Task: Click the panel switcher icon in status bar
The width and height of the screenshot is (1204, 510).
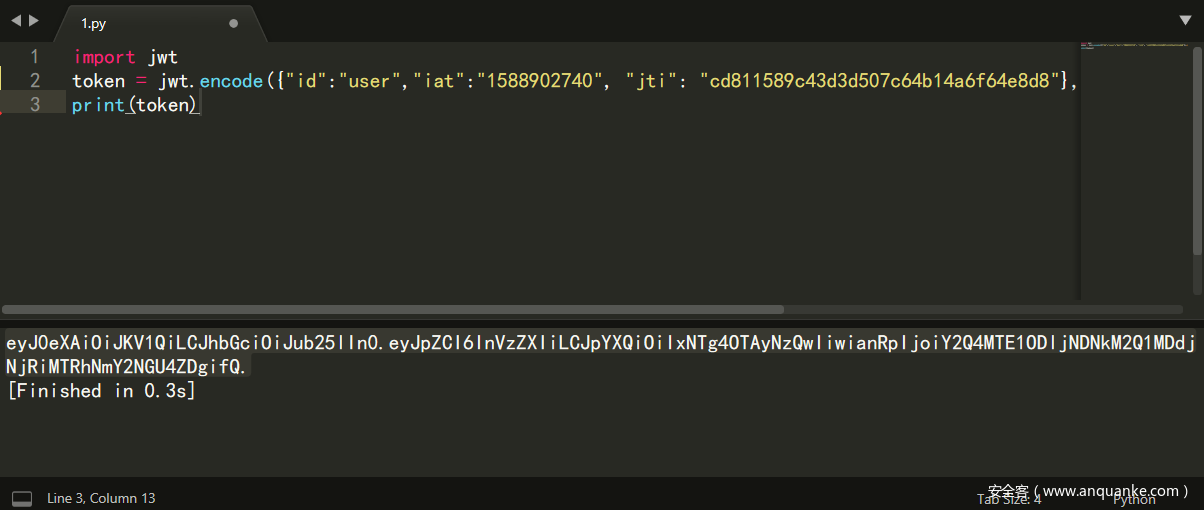Action: pos(21,498)
